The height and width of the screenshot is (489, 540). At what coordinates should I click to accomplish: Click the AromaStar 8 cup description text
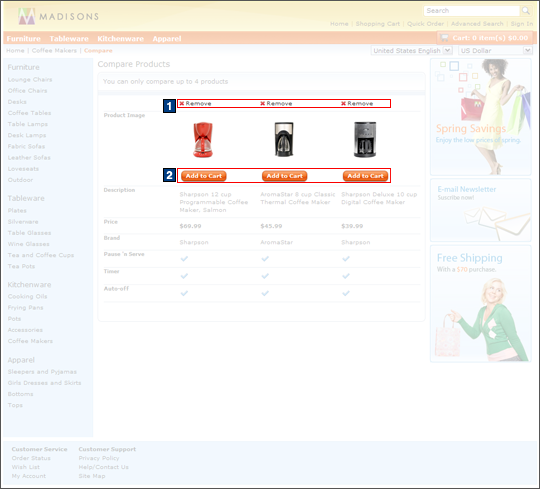(x=298, y=198)
